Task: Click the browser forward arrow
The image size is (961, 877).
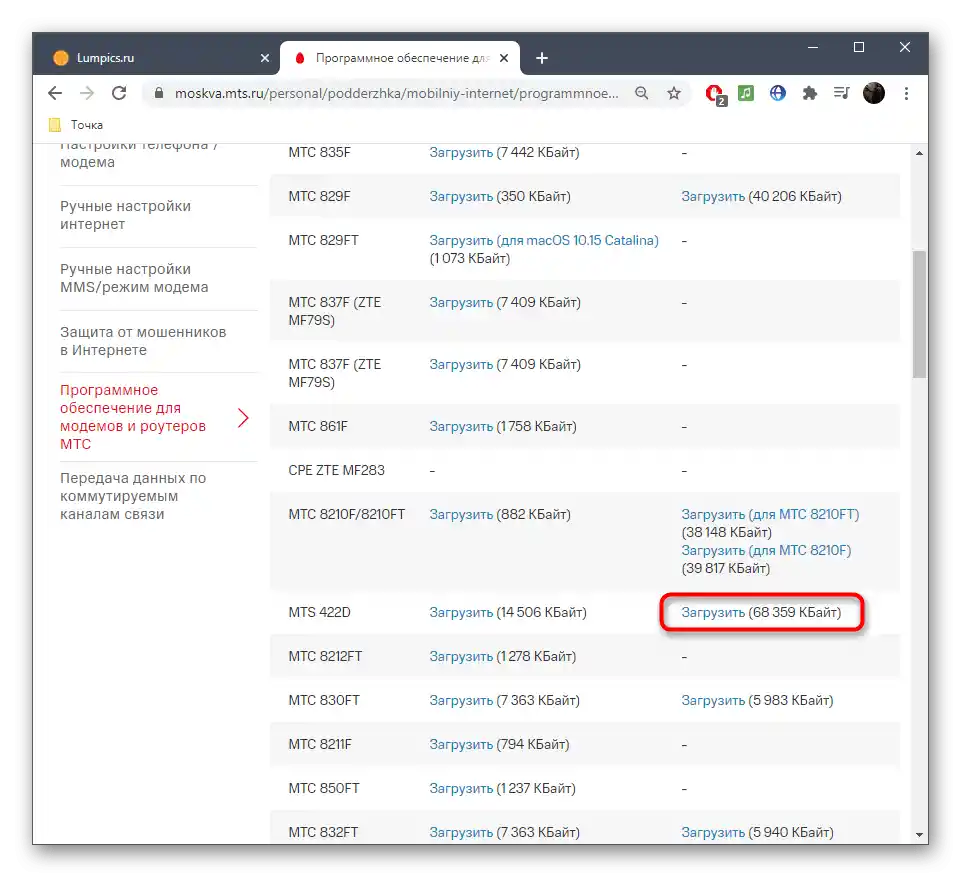Action: (87, 93)
